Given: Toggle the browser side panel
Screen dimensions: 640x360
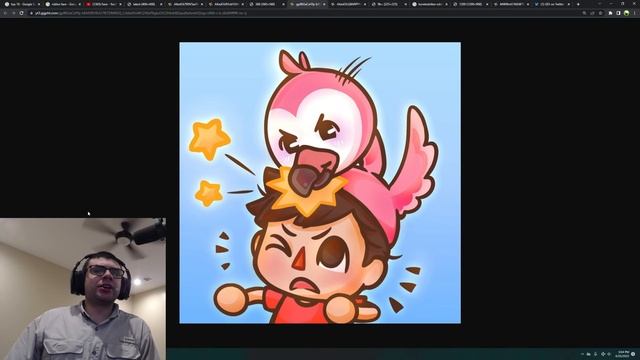Looking at the screenshot, I should pyautogui.click(x=618, y=13).
